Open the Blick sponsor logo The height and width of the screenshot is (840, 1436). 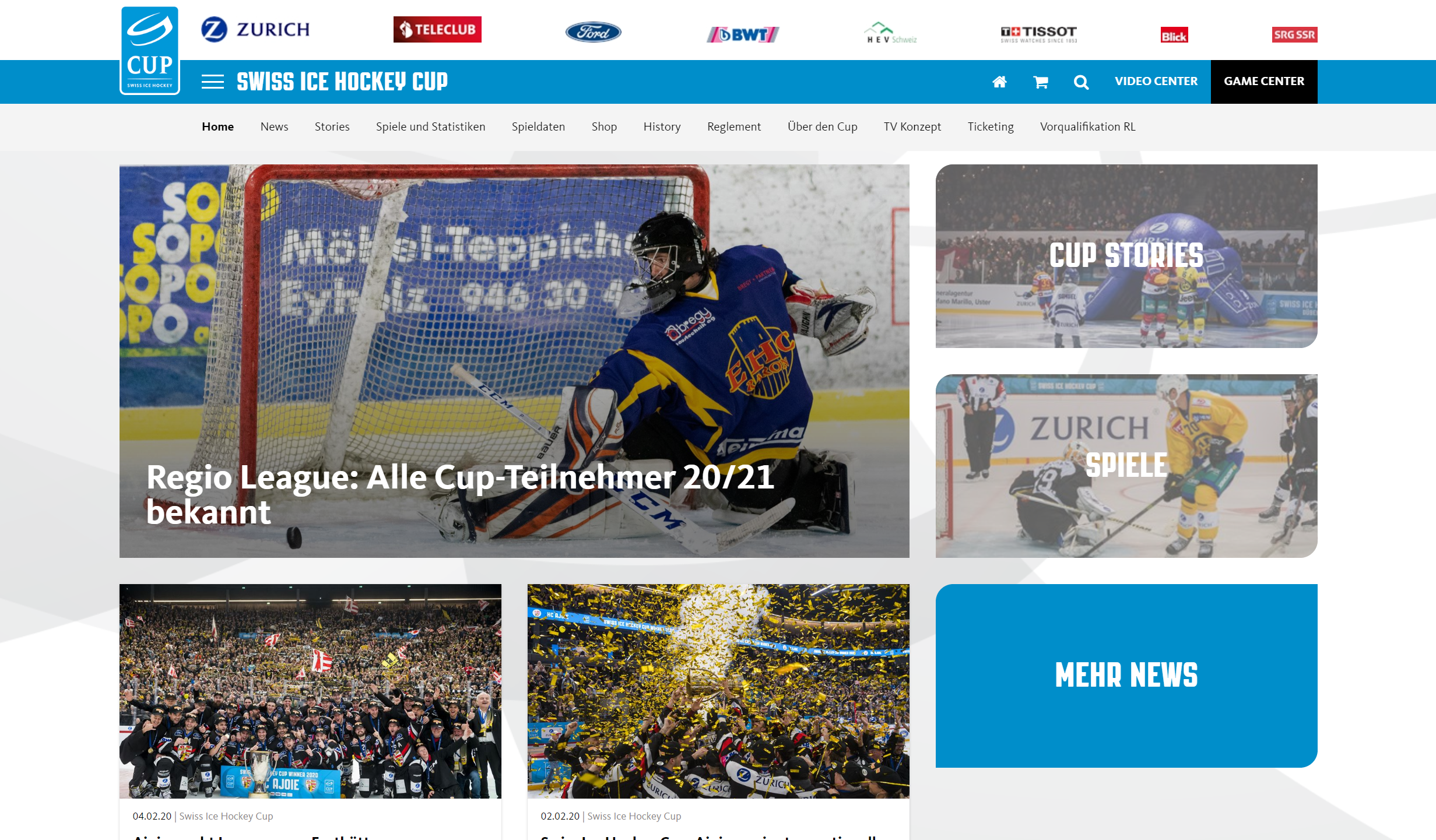[x=1174, y=36]
